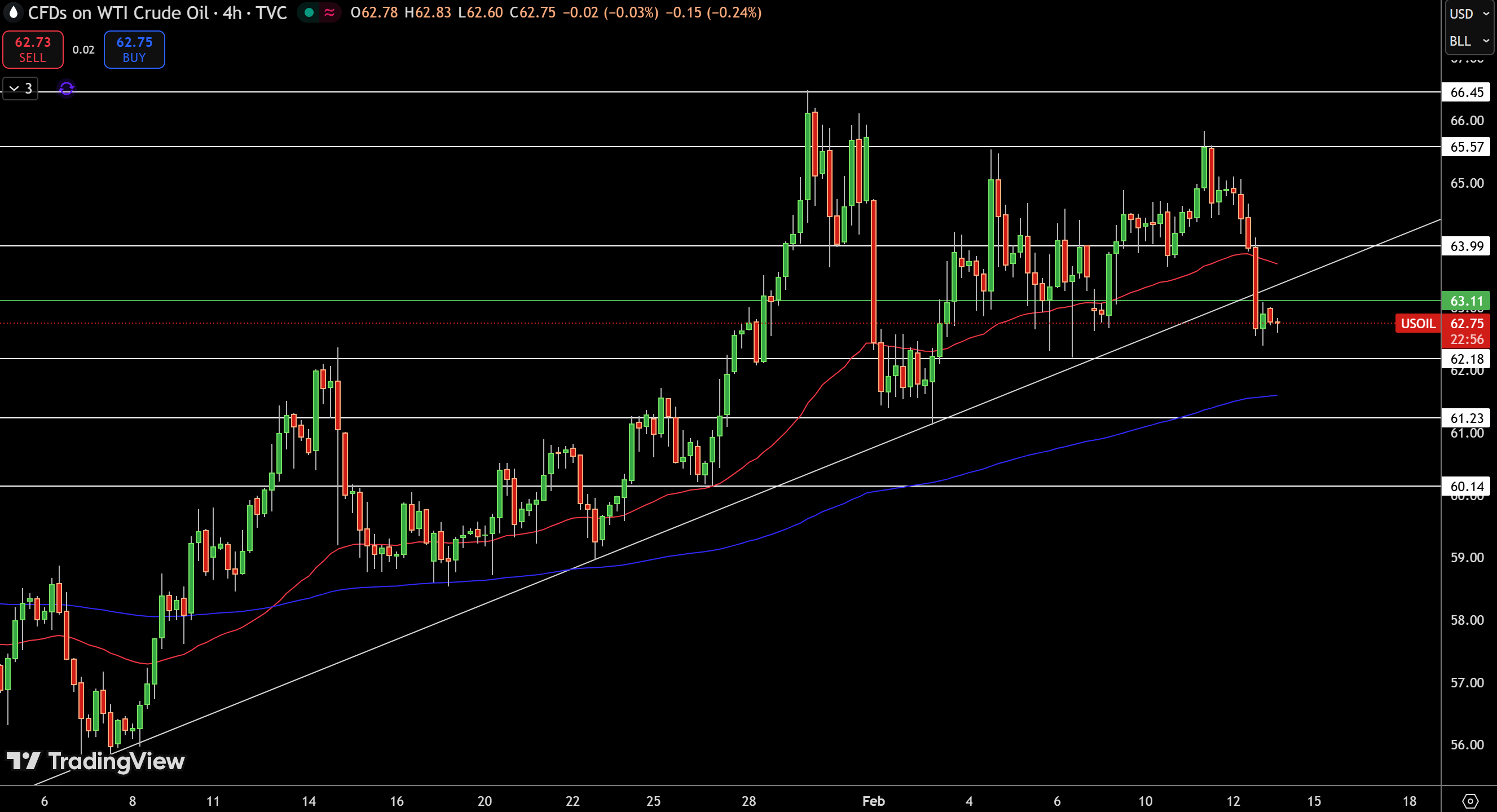The height and width of the screenshot is (812, 1497).
Task: Expand the collapsed indicators legend showing 3
Action: point(20,89)
